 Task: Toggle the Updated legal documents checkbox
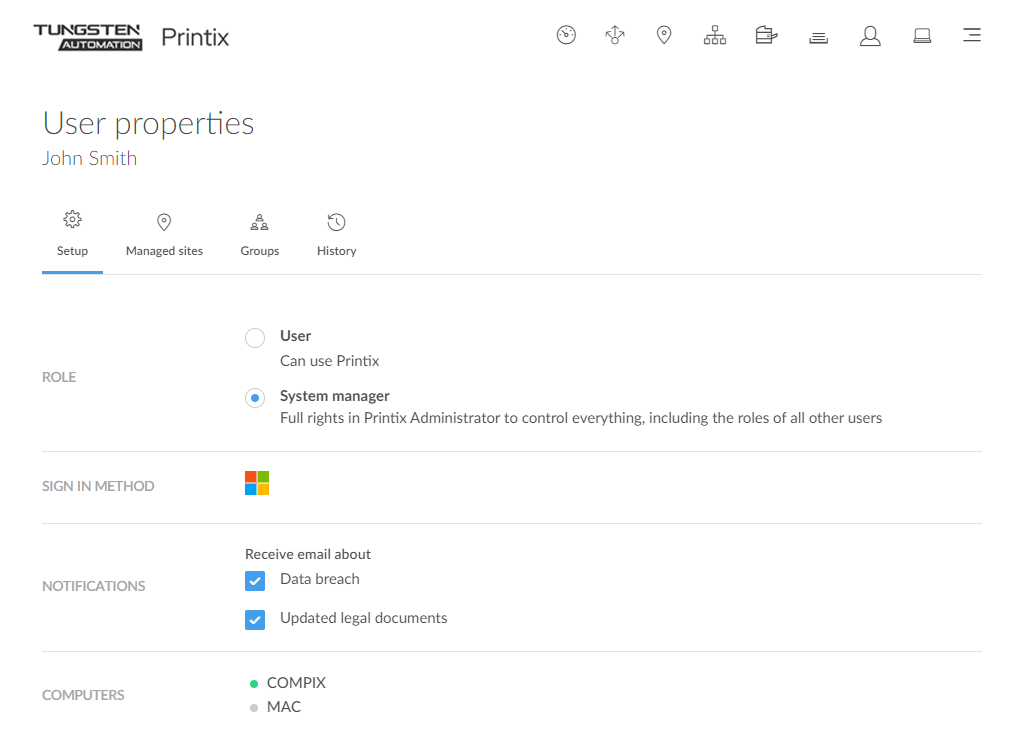255,619
